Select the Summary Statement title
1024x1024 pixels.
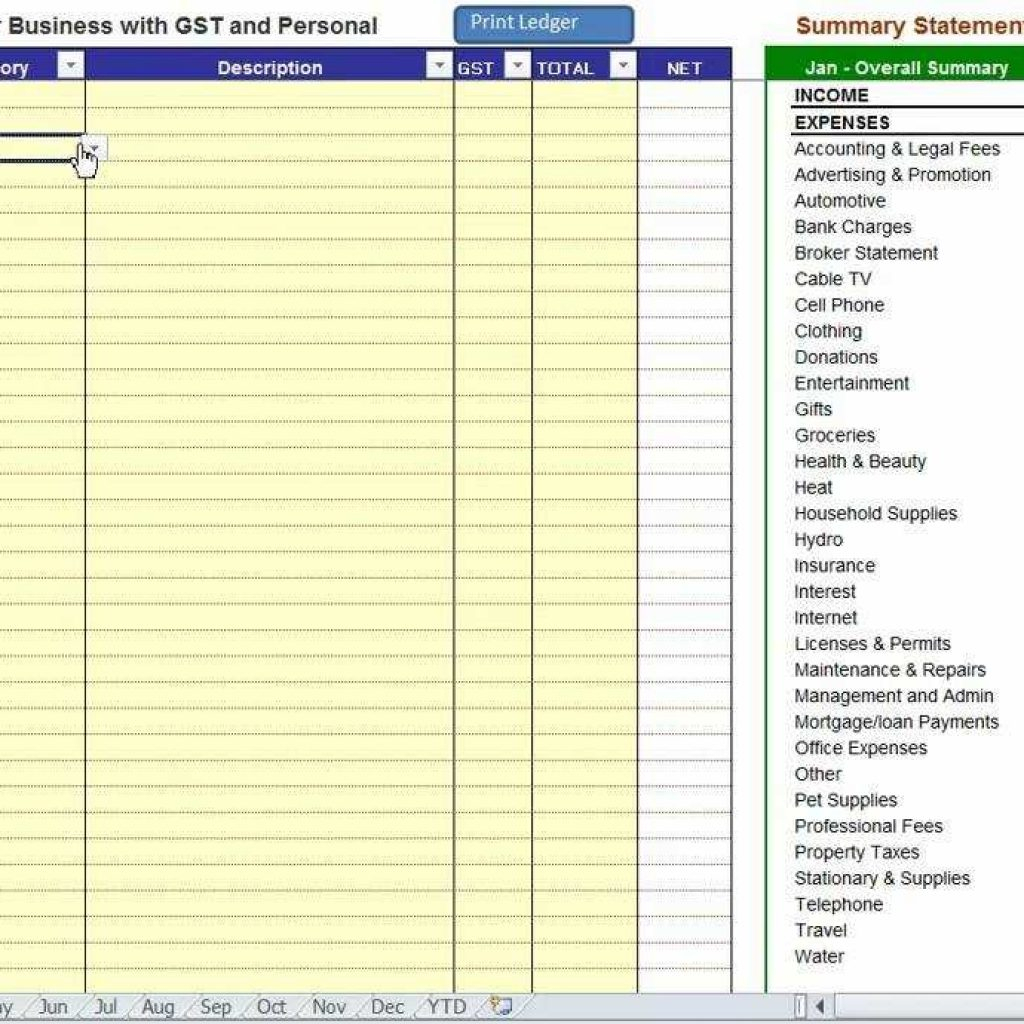(910, 25)
